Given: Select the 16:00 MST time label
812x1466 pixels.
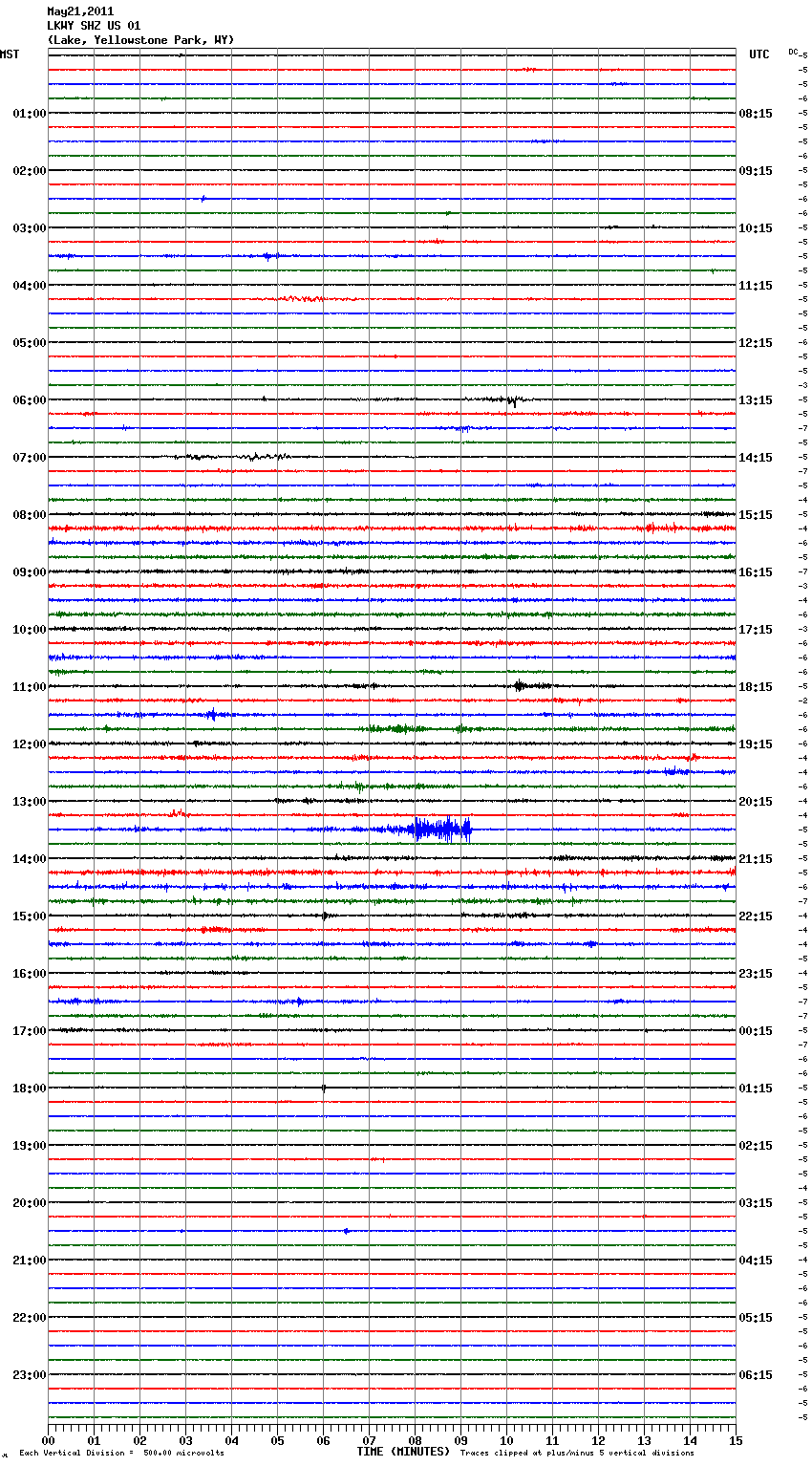Looking at the screenshot, I should [x=29, y=974].
